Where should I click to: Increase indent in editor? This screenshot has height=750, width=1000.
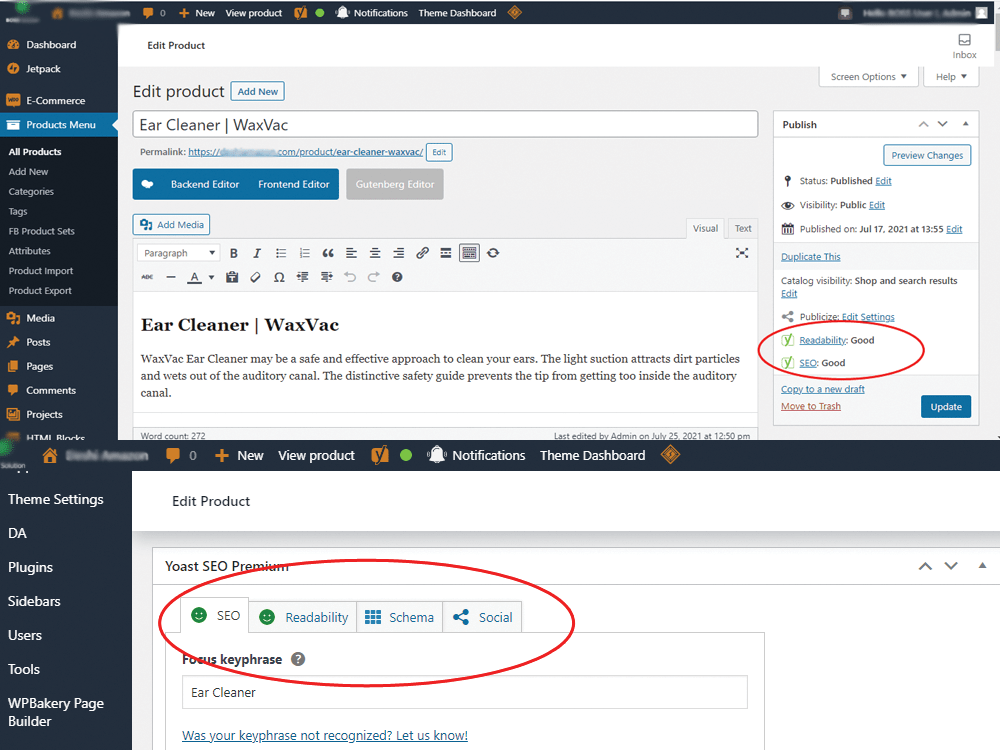(x=327, y=277)
